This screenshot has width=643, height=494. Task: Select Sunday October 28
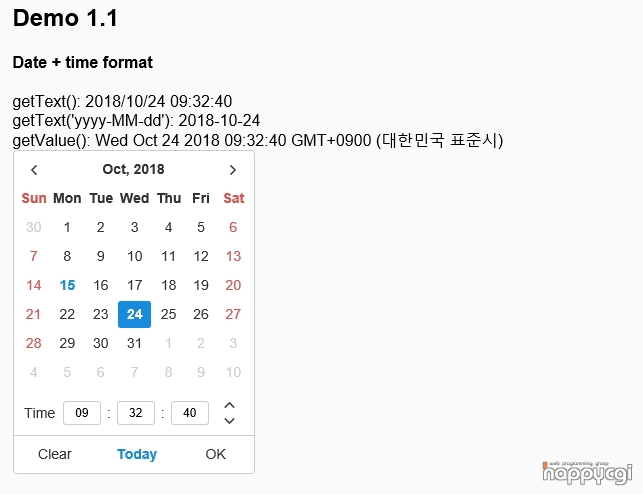coord(34,343)
